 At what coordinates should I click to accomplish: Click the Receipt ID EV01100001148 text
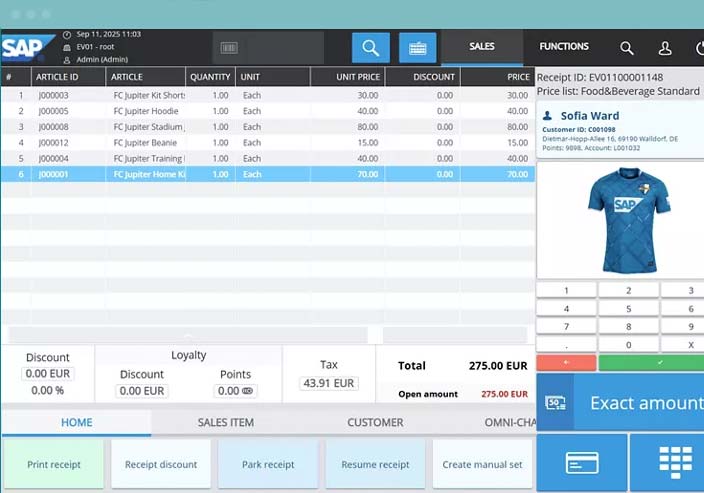(600, 77)
